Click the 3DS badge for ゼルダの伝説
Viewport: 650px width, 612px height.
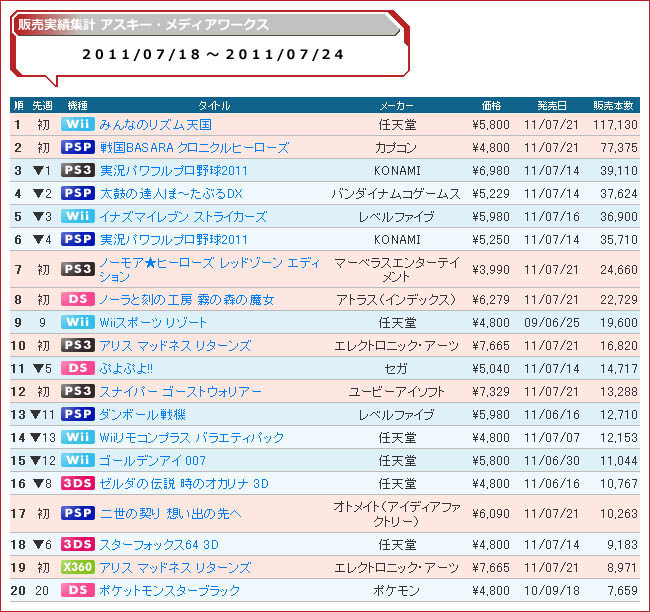pyautogui.click(x=78, y=483)
